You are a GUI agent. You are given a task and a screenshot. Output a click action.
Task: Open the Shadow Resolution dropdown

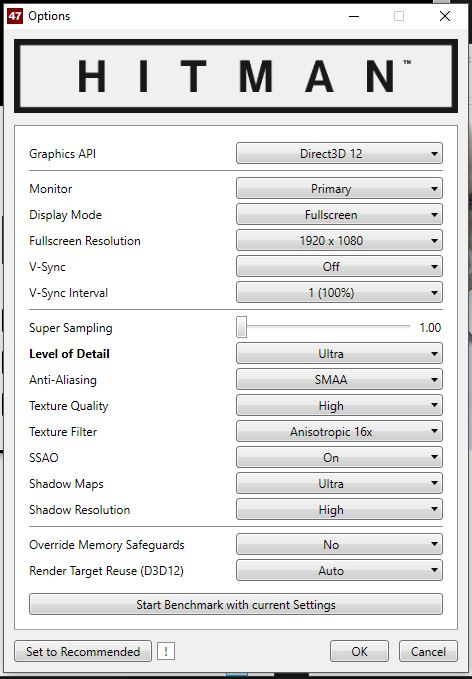coord(339,509)
